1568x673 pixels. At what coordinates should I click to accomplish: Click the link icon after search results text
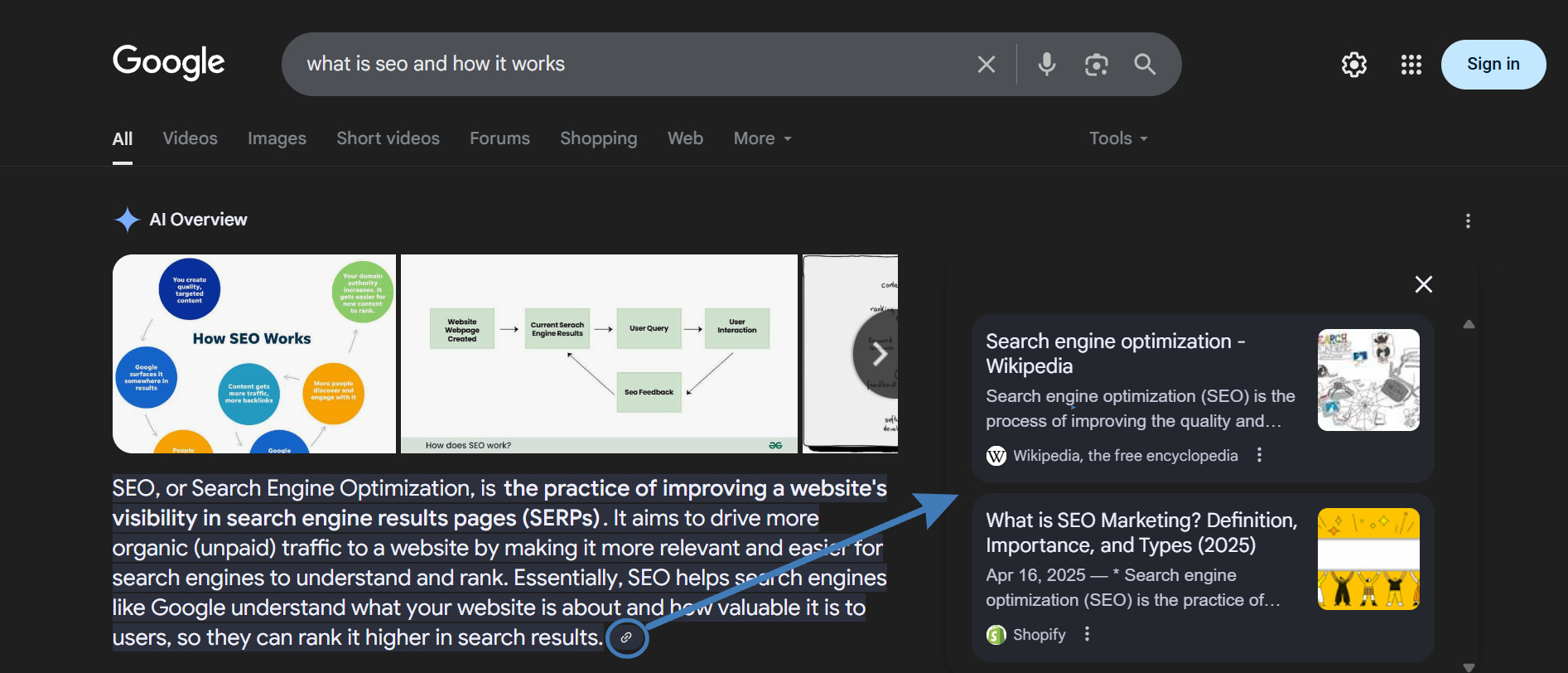coord(626,637)
